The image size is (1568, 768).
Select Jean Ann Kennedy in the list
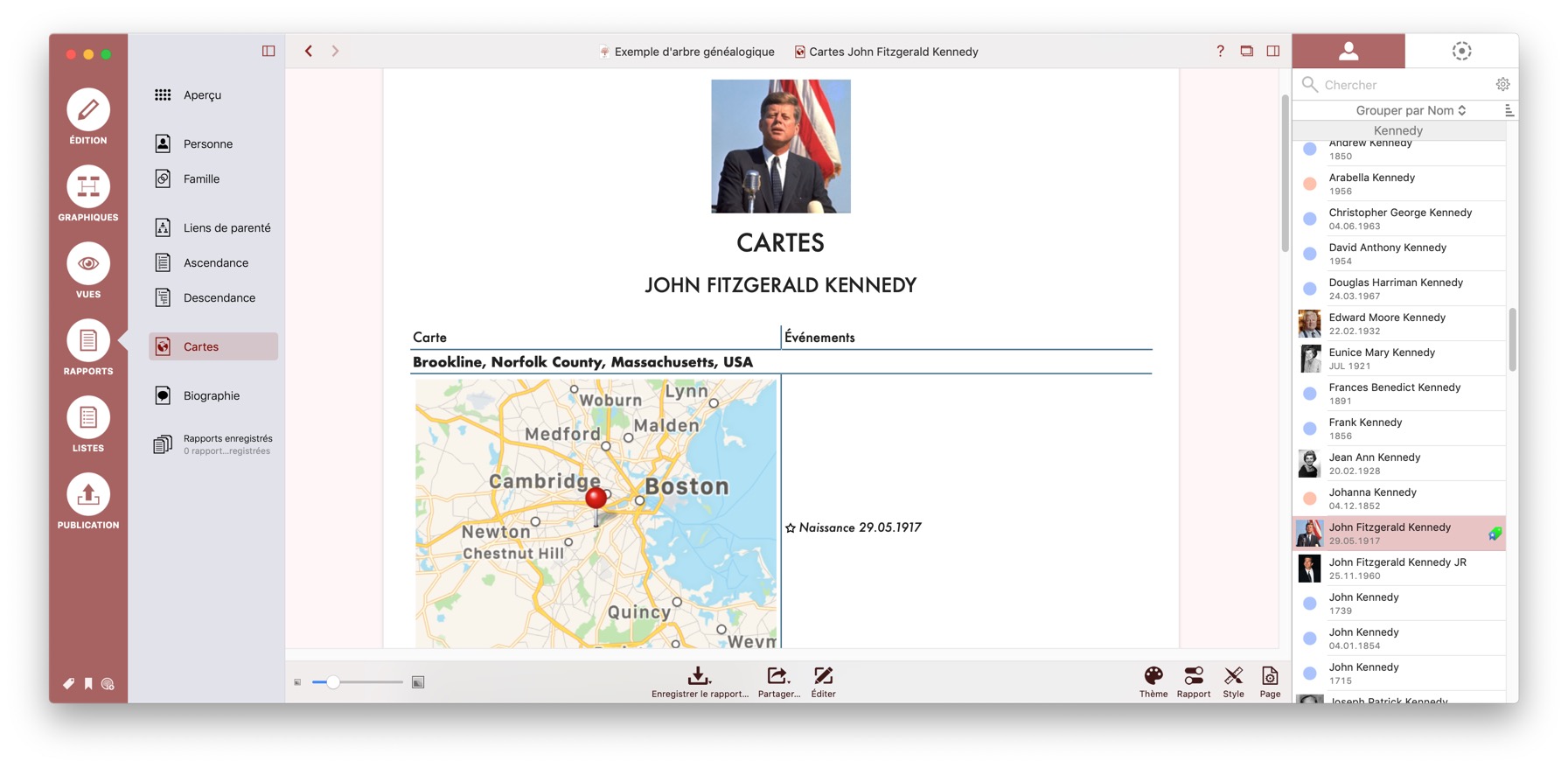[x=1399, y=464]
